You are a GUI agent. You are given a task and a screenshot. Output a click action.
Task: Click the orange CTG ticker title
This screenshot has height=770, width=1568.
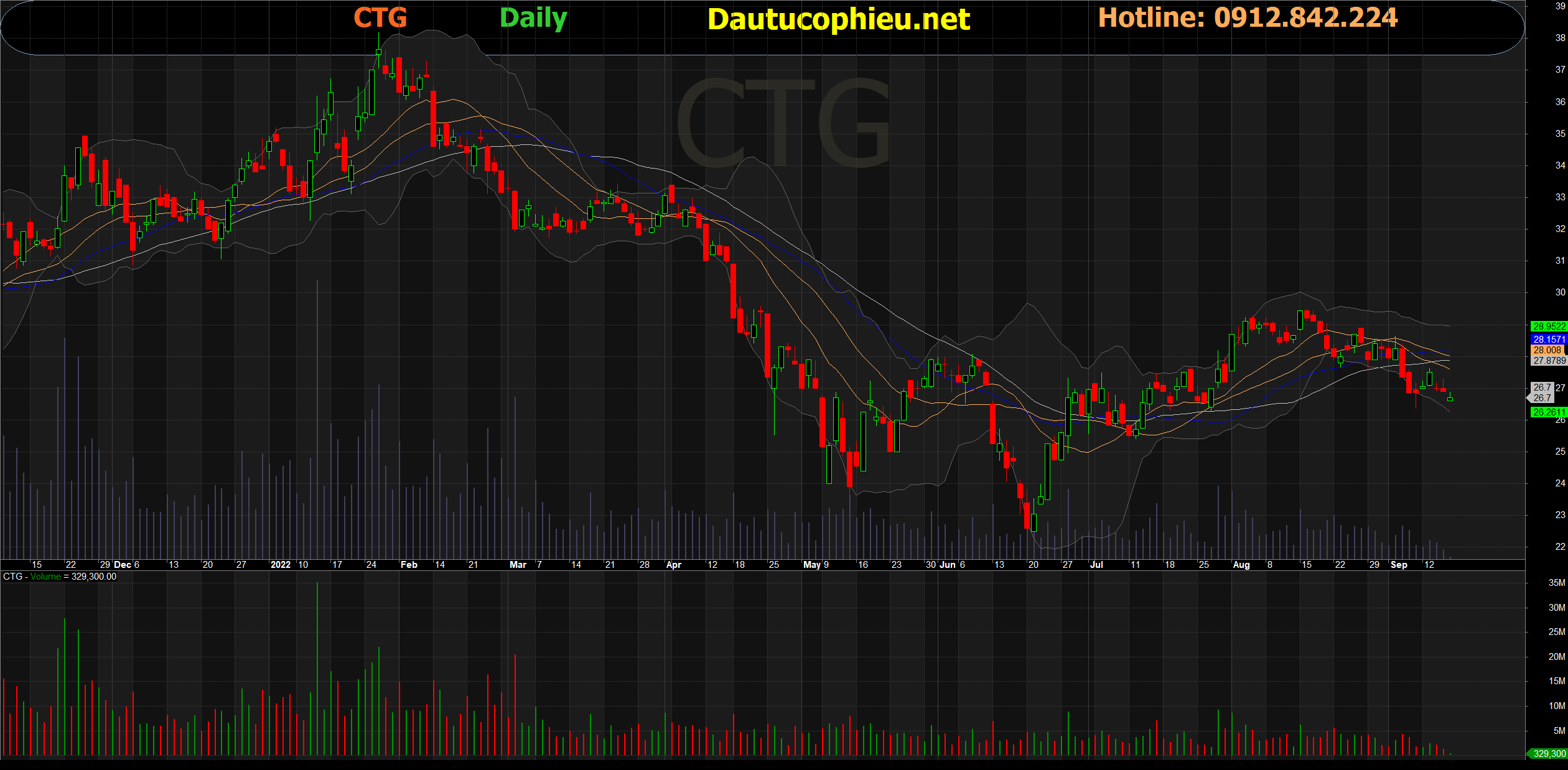(380, 18)
